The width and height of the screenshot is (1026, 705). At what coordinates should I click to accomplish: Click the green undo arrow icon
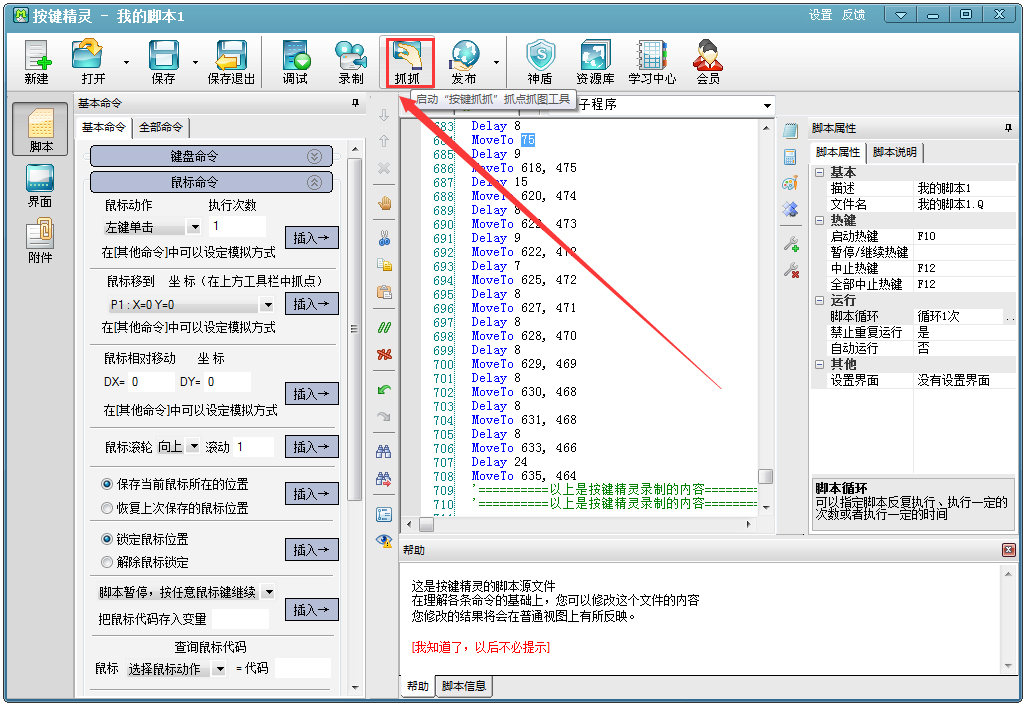[384, 389]
